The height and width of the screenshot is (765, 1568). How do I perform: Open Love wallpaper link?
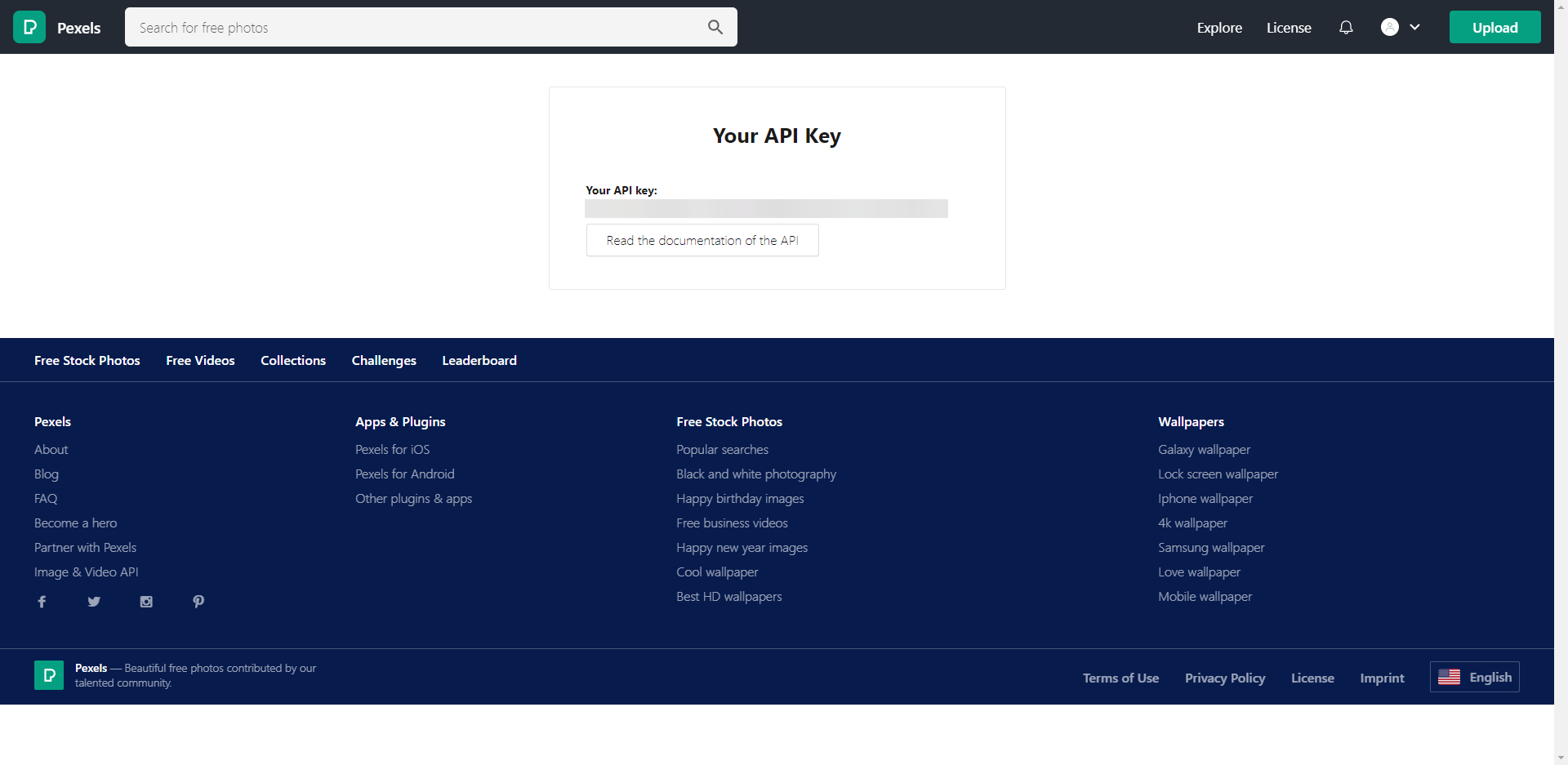pyautogui.click(x=1200, y=572)
